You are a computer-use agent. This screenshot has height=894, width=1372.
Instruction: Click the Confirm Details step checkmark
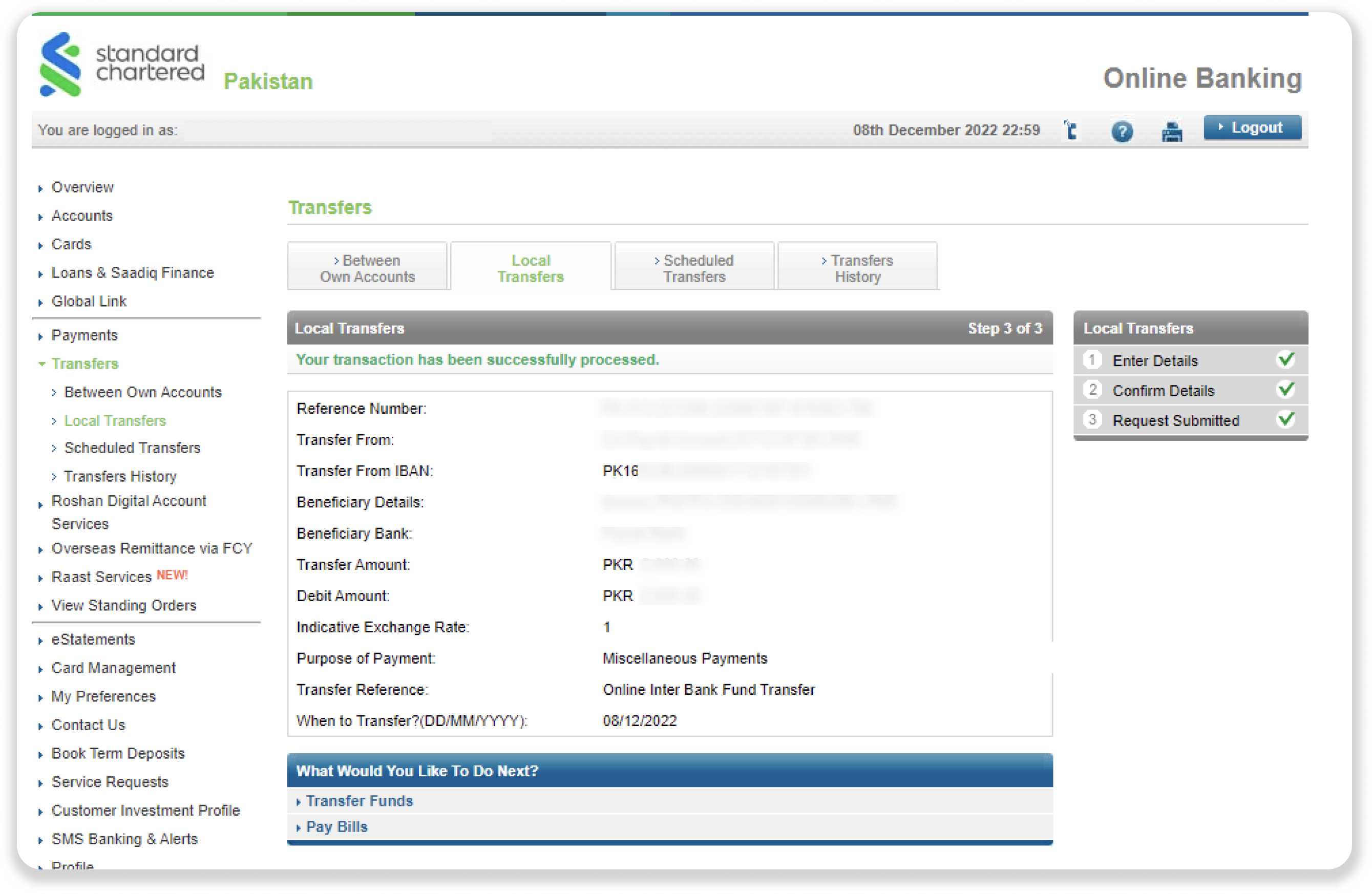(1285, 390)
